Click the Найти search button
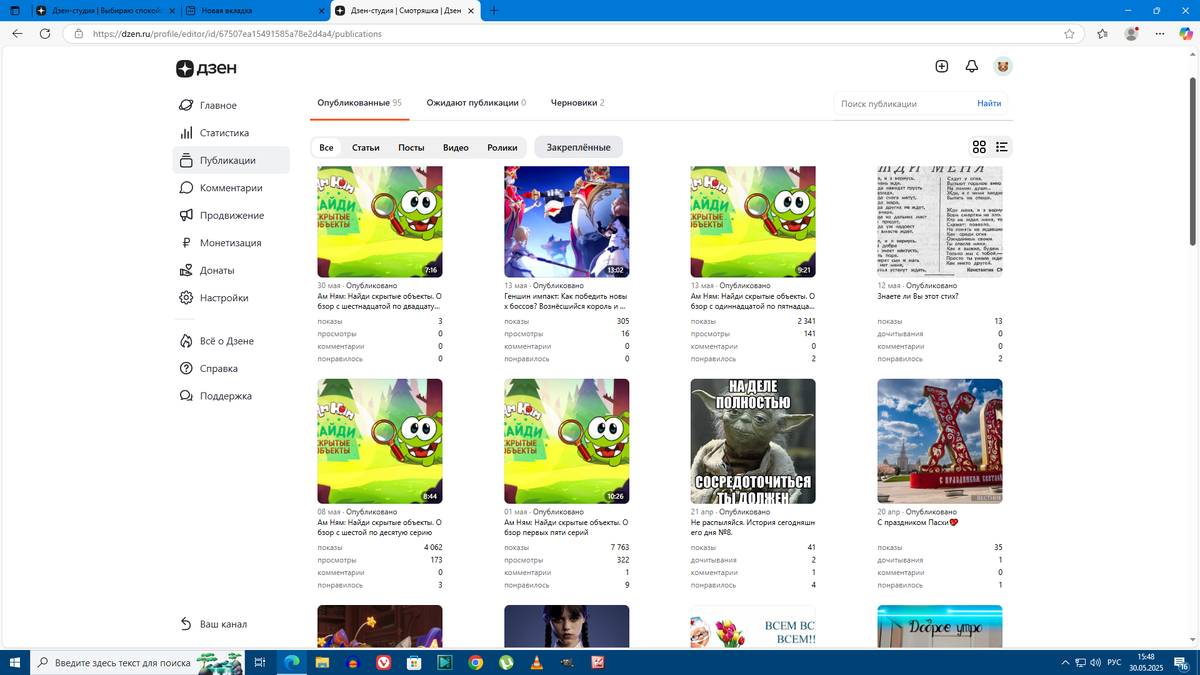This screenshot has width=1200, height=675. (x=989, y=103)
